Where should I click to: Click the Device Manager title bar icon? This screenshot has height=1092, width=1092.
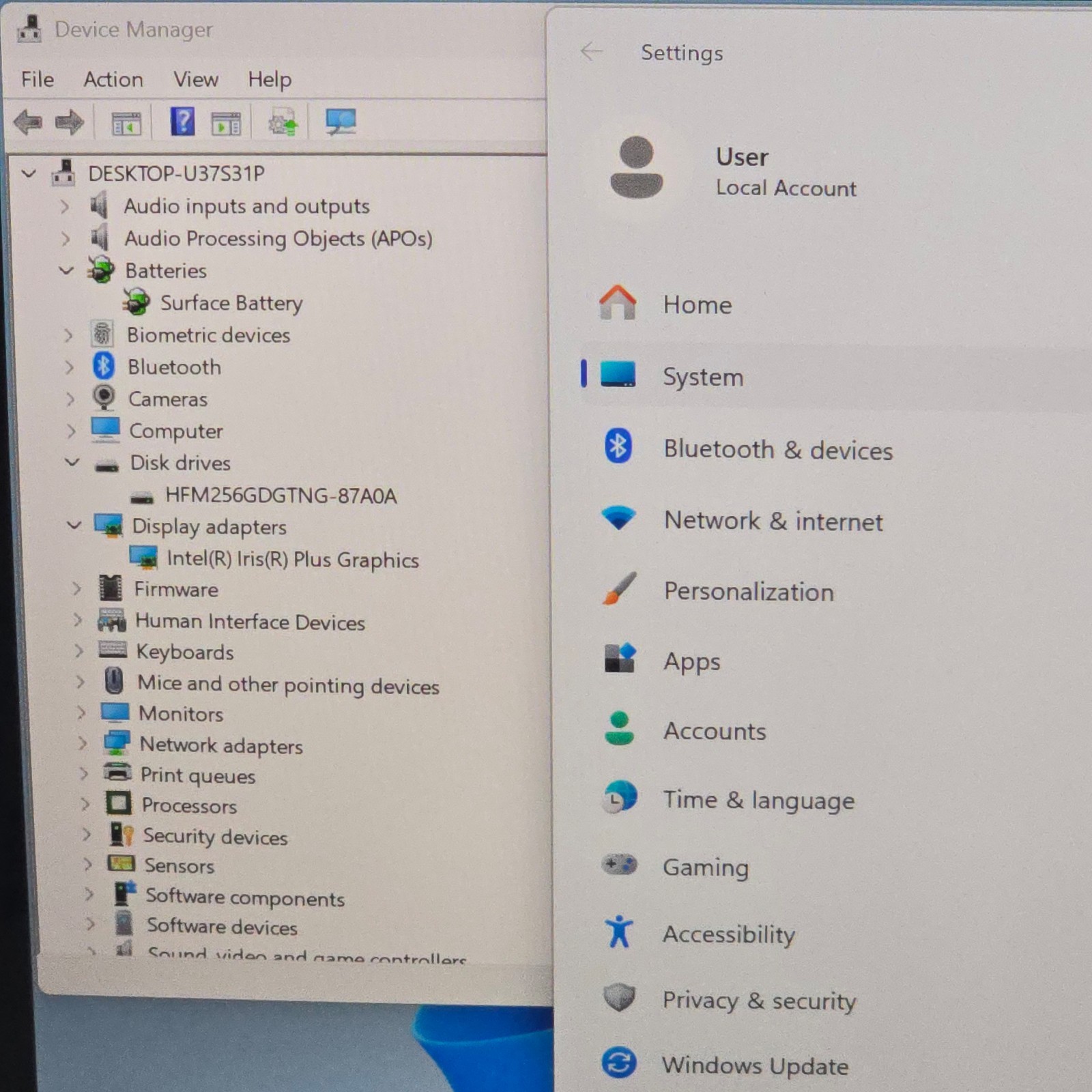(x=29, y=29)
